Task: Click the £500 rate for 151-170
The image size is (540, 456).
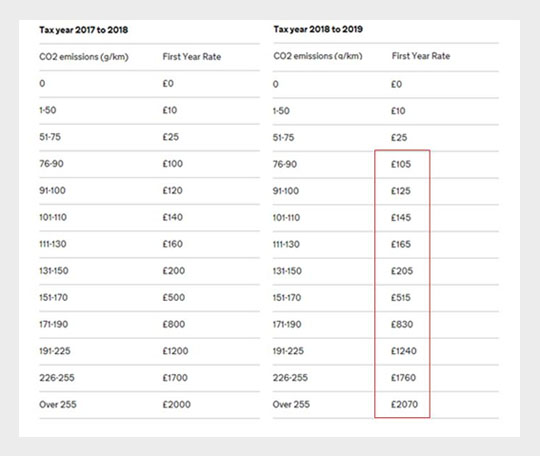Action: point(174,297)
